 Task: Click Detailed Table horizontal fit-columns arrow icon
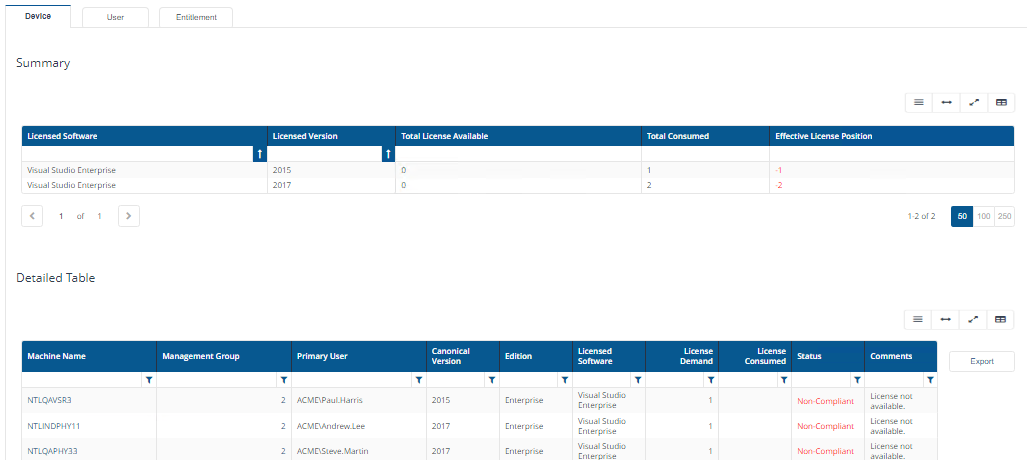946,319
